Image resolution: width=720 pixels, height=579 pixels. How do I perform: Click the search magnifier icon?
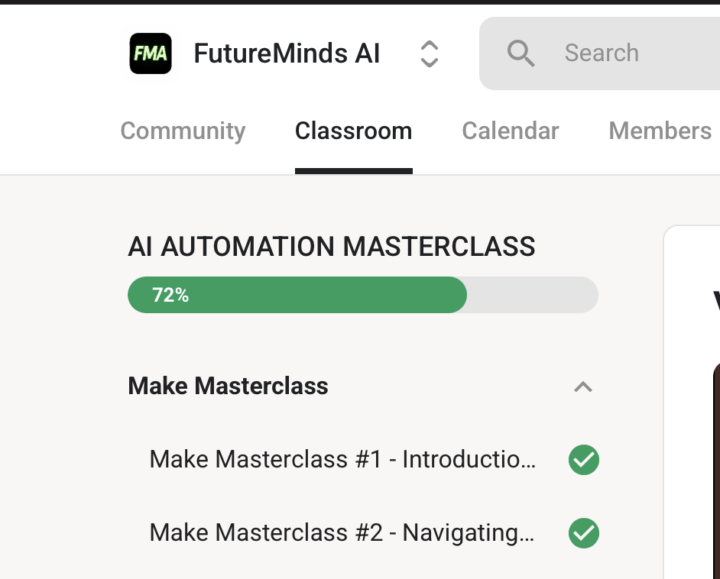[x=520, y=53]
